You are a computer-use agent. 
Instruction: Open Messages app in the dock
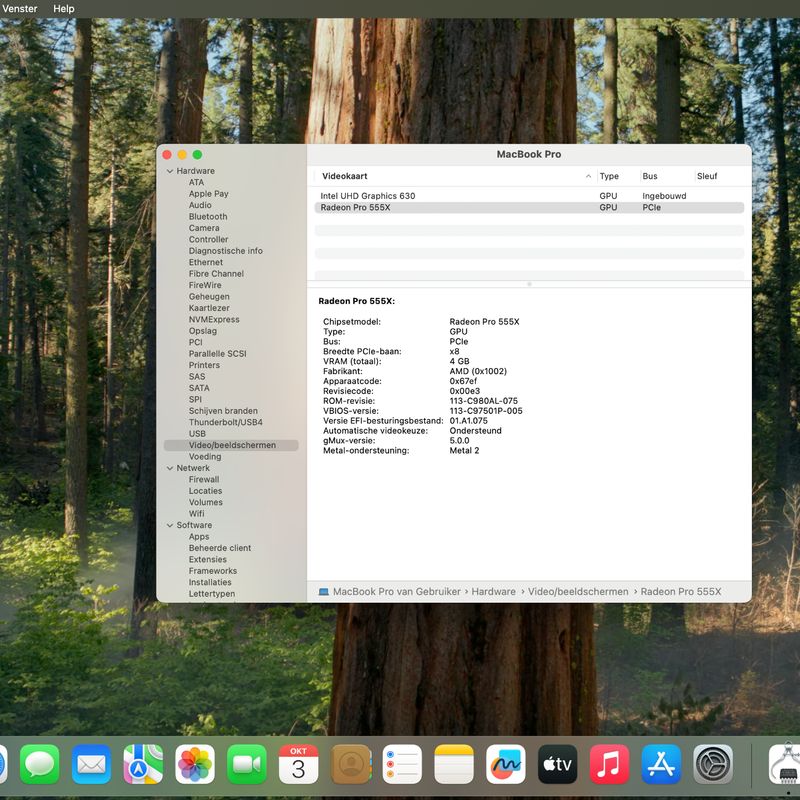coord(40,765)
